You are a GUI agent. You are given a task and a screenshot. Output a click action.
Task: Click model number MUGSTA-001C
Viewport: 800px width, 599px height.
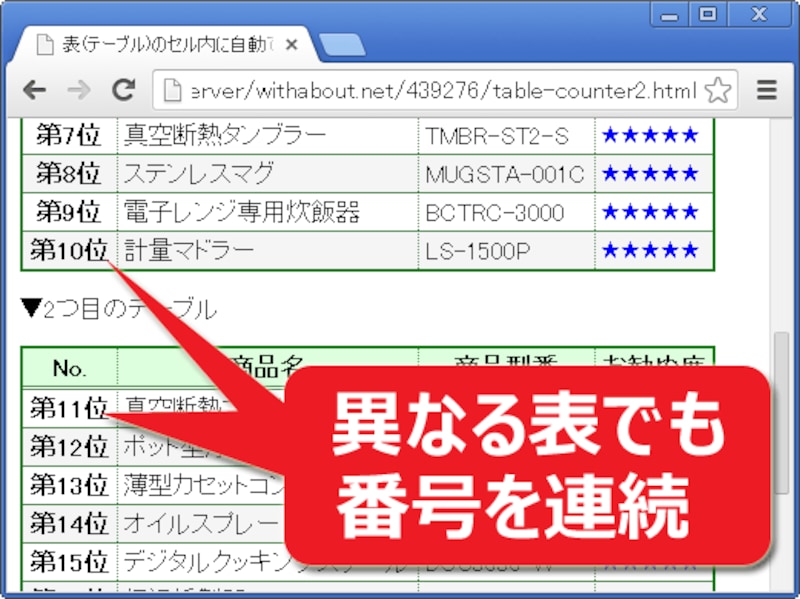[505, 175]
